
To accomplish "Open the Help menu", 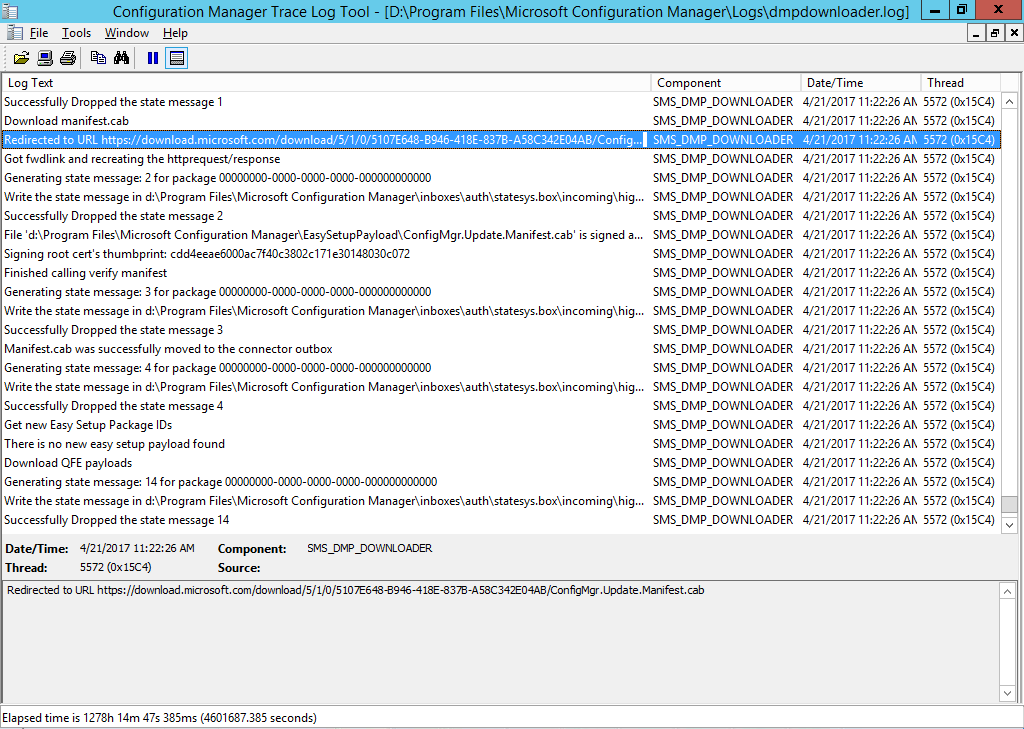I will pyautogui.click(x=175, y=33).
